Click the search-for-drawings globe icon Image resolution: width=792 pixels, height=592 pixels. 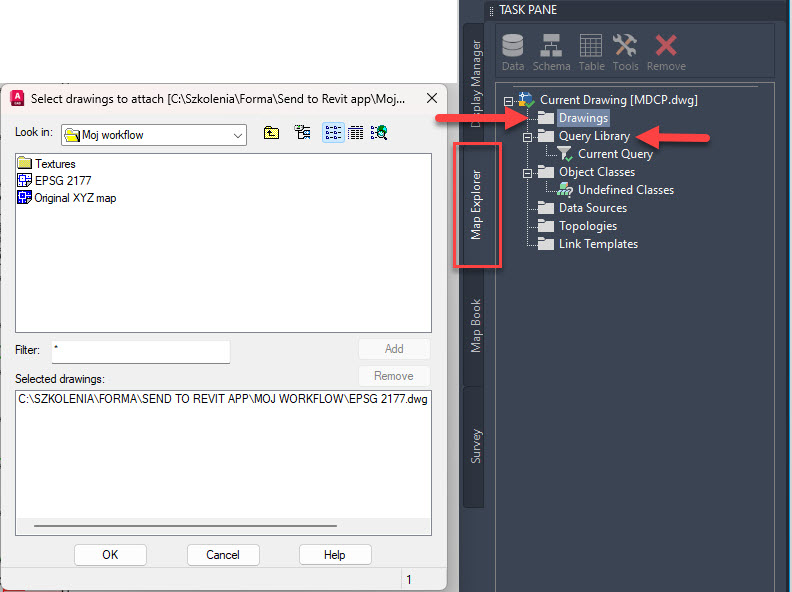[378, 133]
